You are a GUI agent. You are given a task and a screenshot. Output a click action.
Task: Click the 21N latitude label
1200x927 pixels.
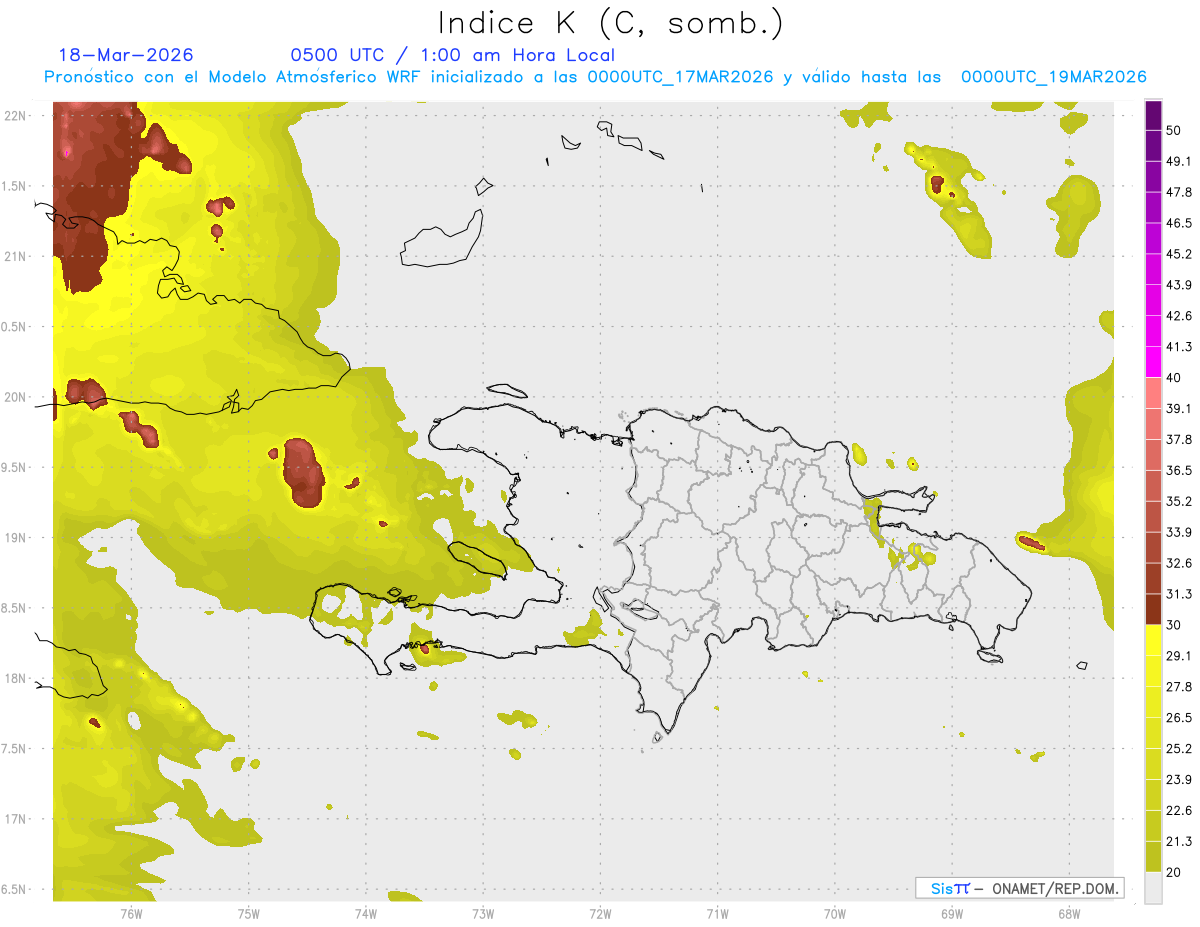pos(15,256)
